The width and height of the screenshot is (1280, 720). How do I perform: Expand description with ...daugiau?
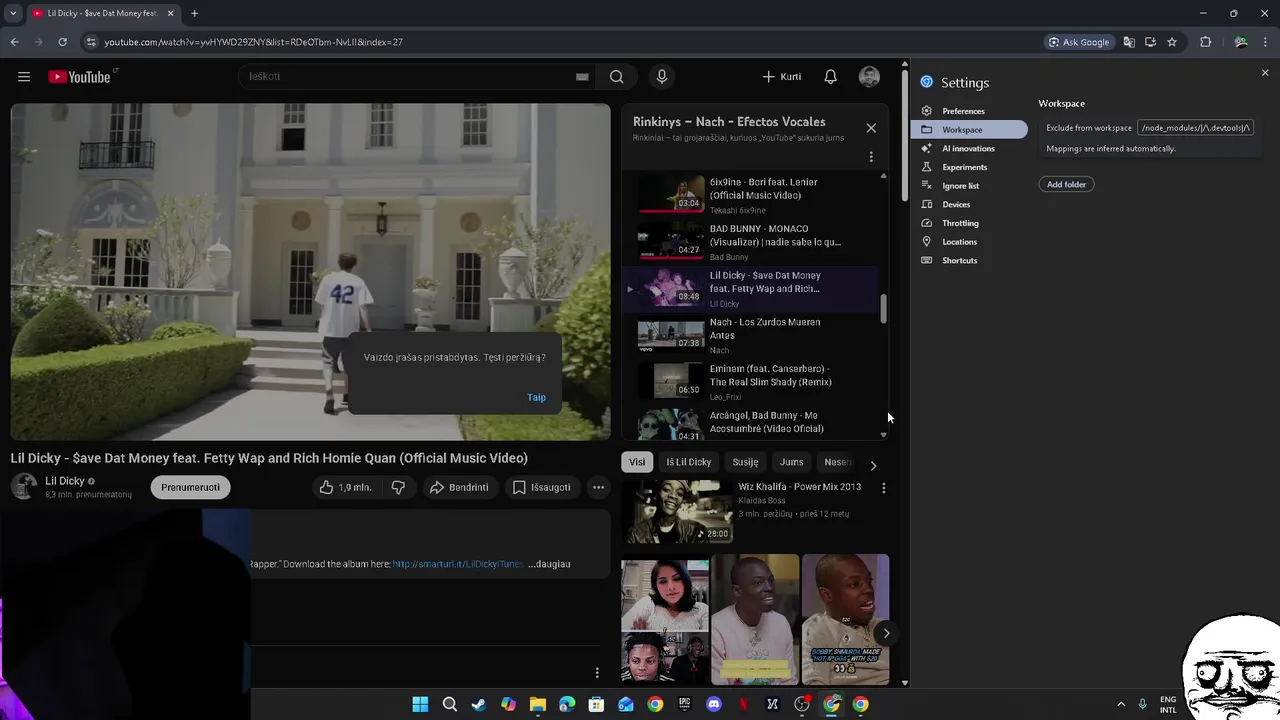(x=549, y=564)
